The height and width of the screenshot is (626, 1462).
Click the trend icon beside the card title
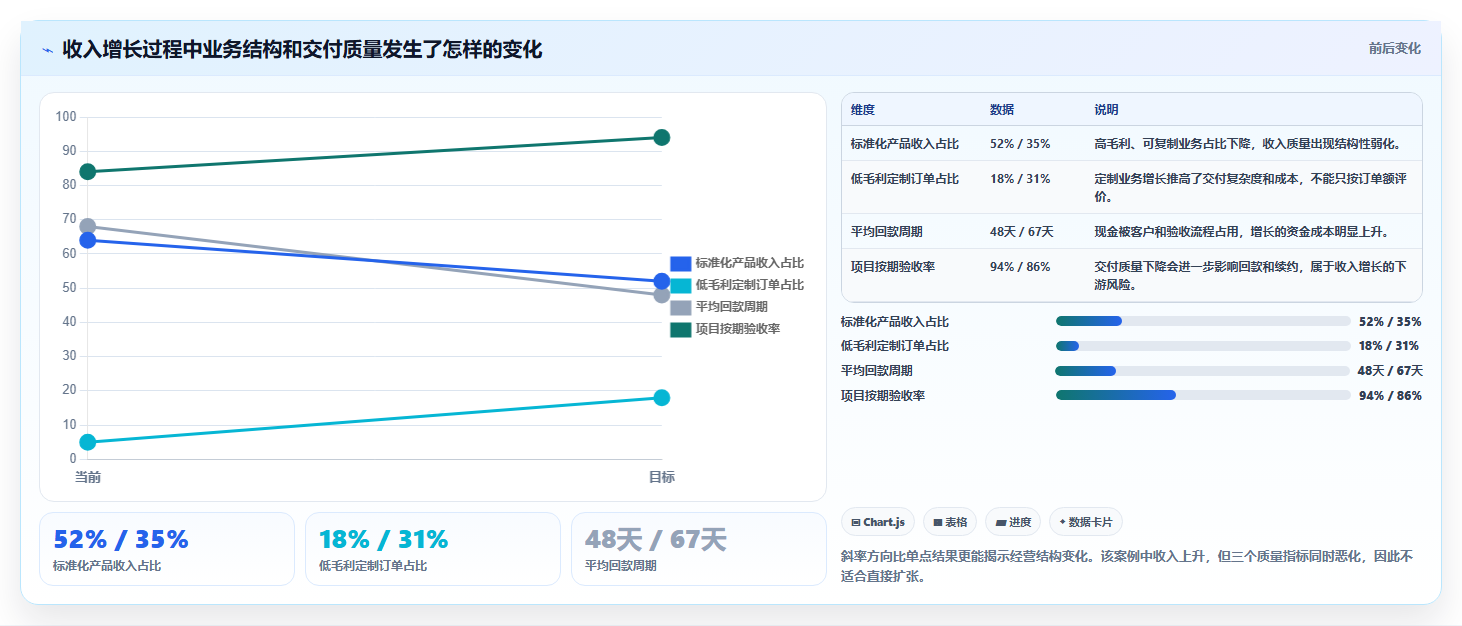(47, 49)
